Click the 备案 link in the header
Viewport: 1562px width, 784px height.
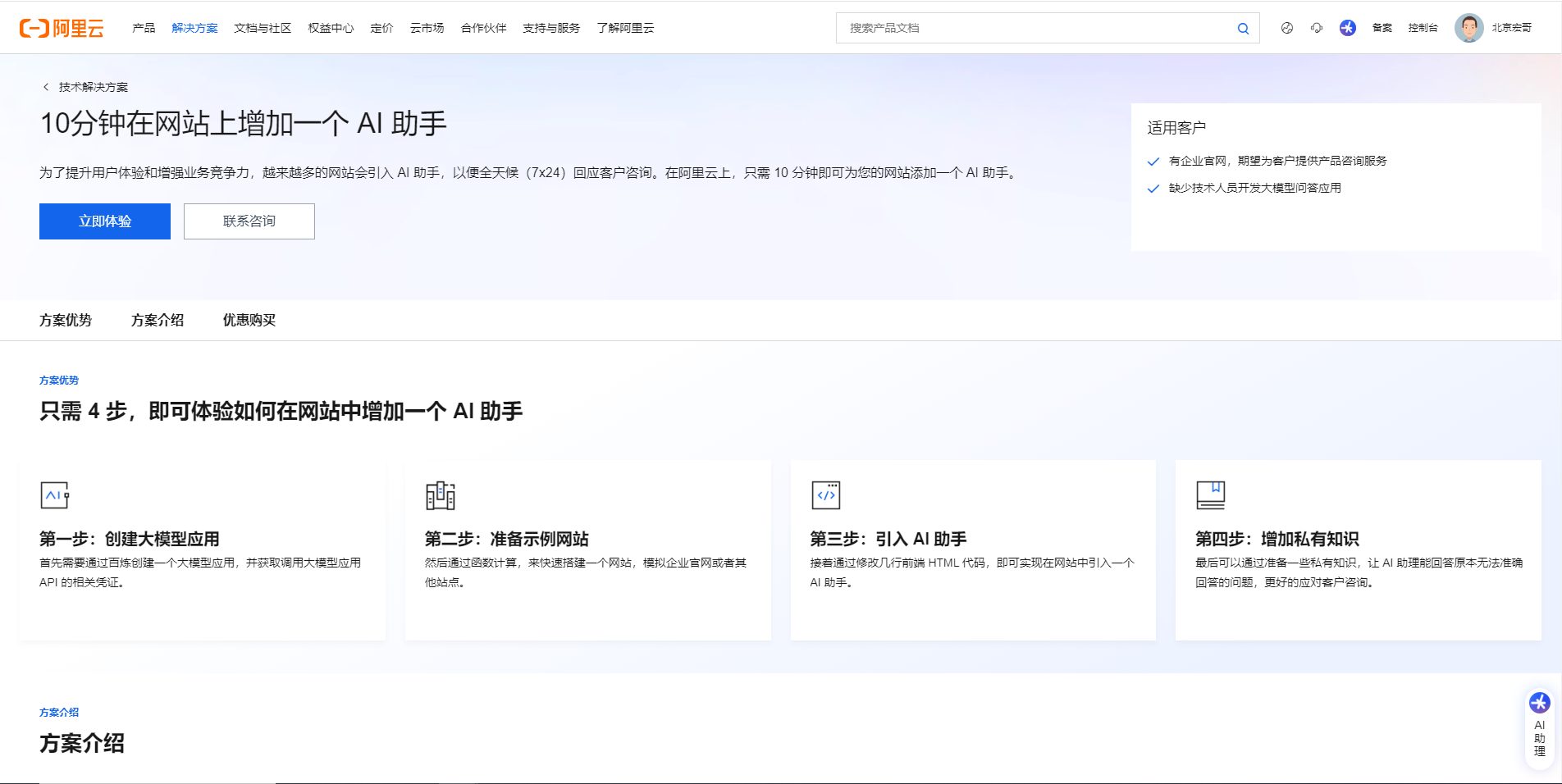pyautogui.click(x=1382, y=28)
